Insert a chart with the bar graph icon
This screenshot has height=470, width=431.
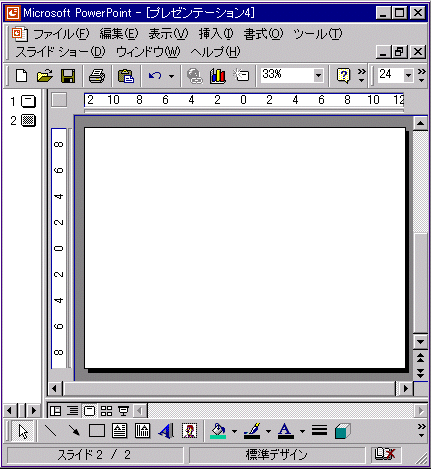click(x=218, y=76)
